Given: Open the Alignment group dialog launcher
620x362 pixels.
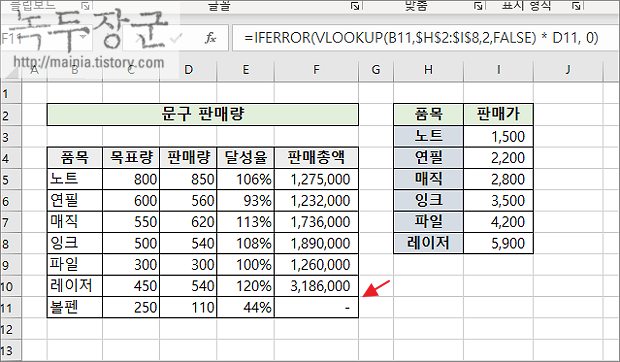Looking at the screenshot, I should point(478,6).
